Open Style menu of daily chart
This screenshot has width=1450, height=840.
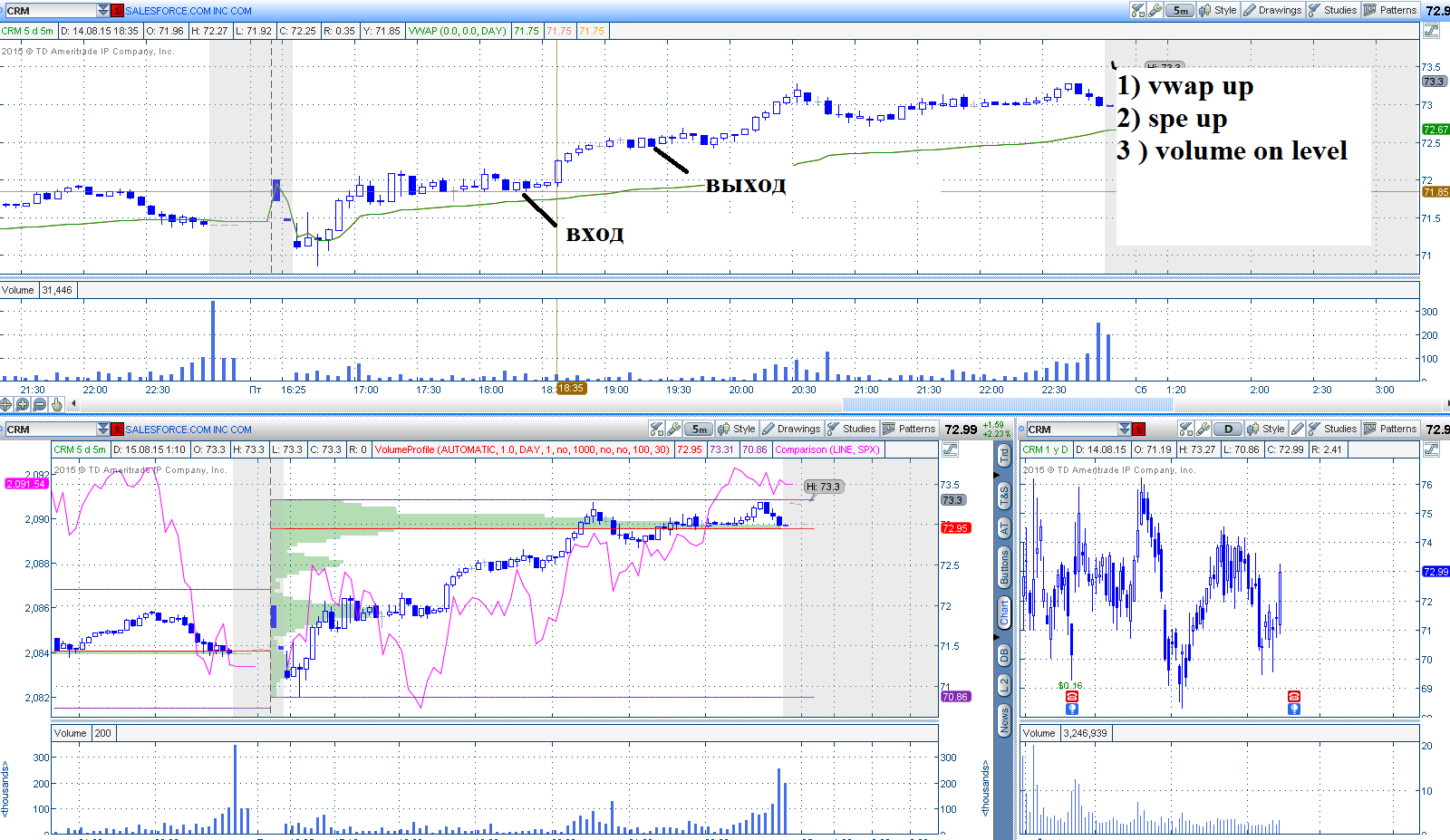click(1266, 429)
